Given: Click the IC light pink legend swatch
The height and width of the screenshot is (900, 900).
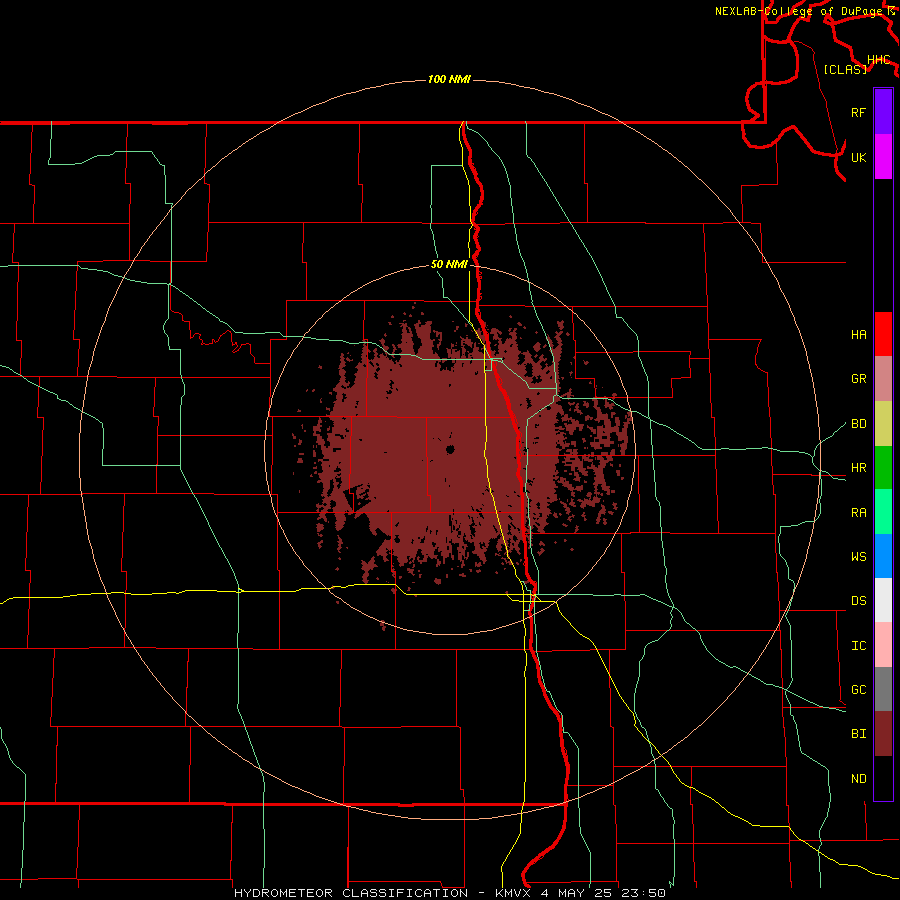Looking at the screenshot, I should pos(883,645).
